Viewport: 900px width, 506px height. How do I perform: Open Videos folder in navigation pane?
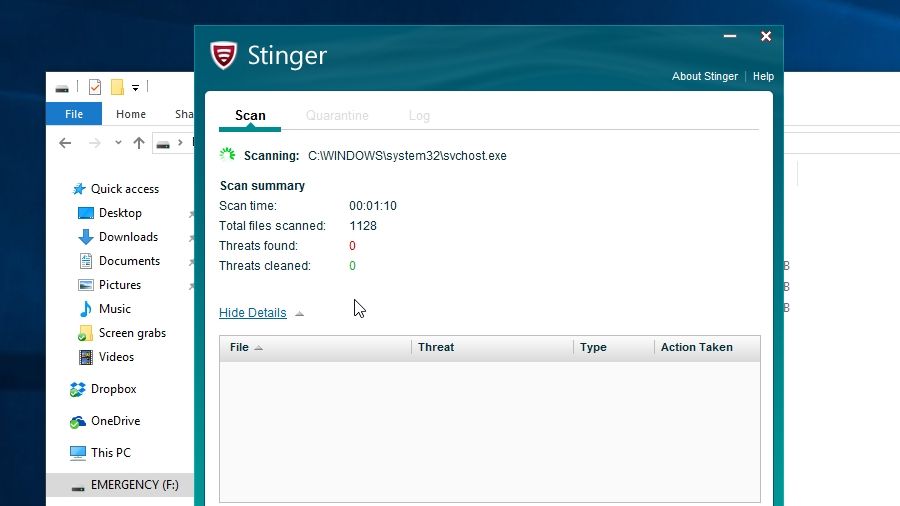pos(116,357)
